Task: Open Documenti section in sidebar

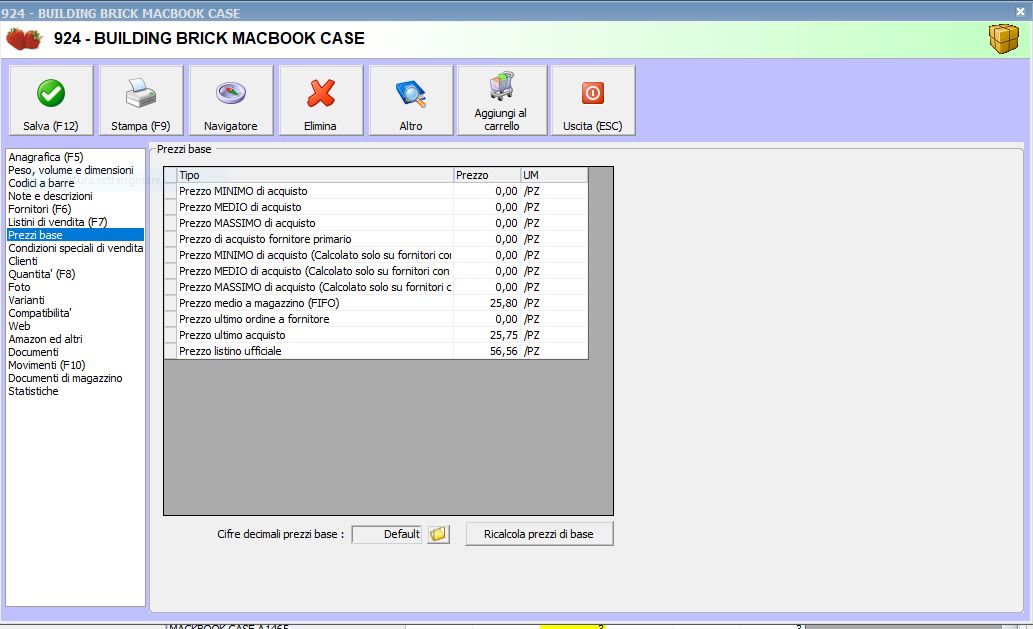Action: pyautogui.click(x=34, y=352)
